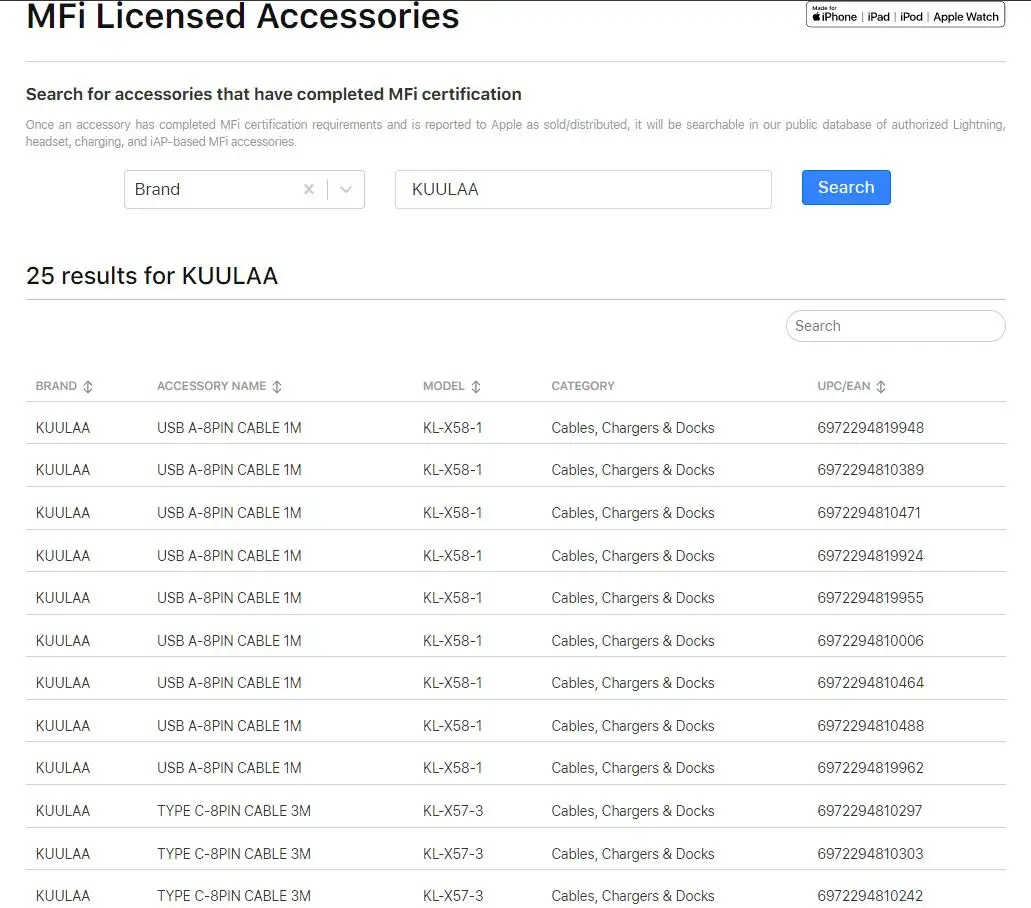
Task: Click the results filter Search box
Action: (895, 326)
